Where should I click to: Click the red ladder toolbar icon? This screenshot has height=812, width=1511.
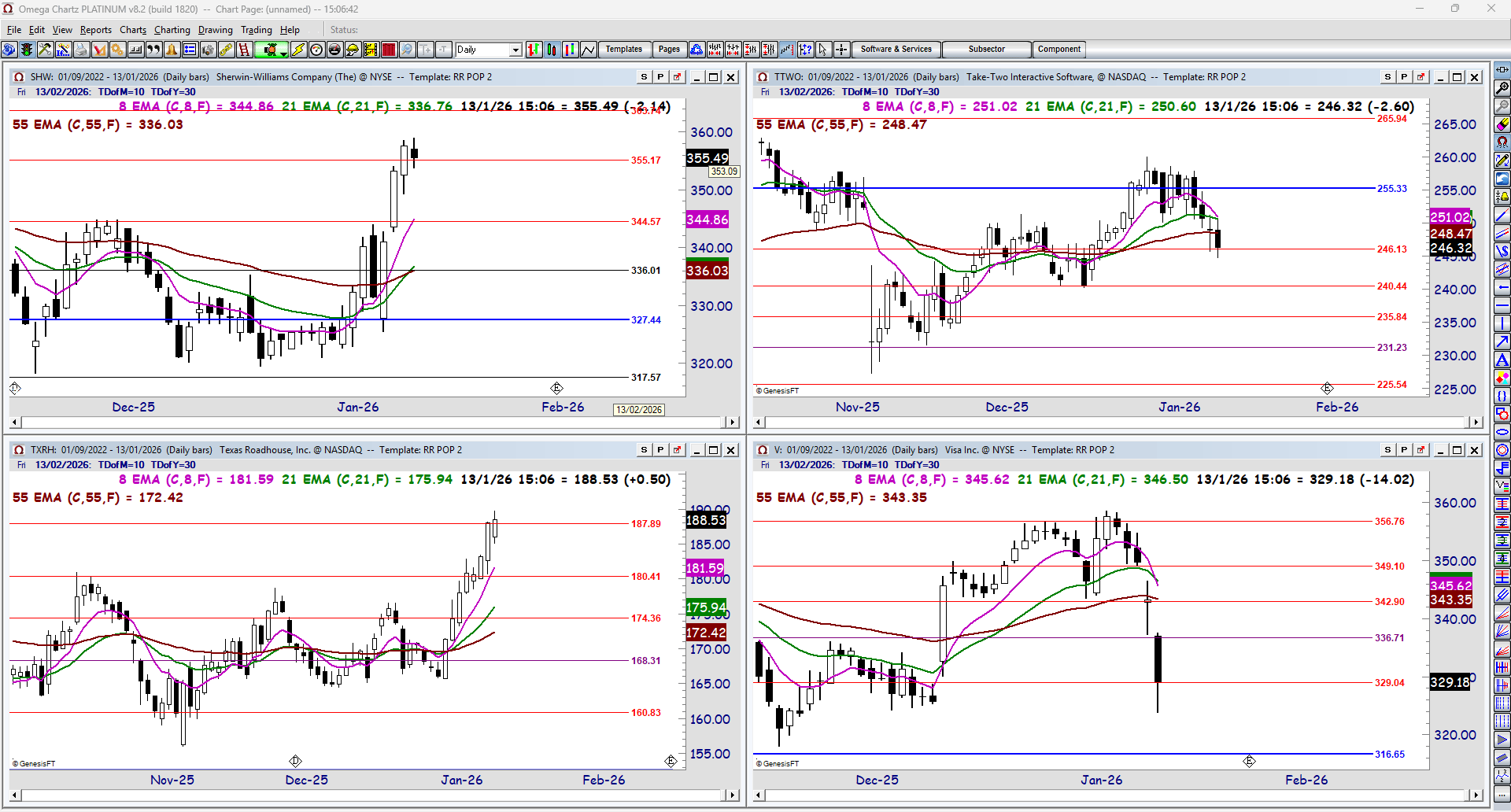[244, 50]
